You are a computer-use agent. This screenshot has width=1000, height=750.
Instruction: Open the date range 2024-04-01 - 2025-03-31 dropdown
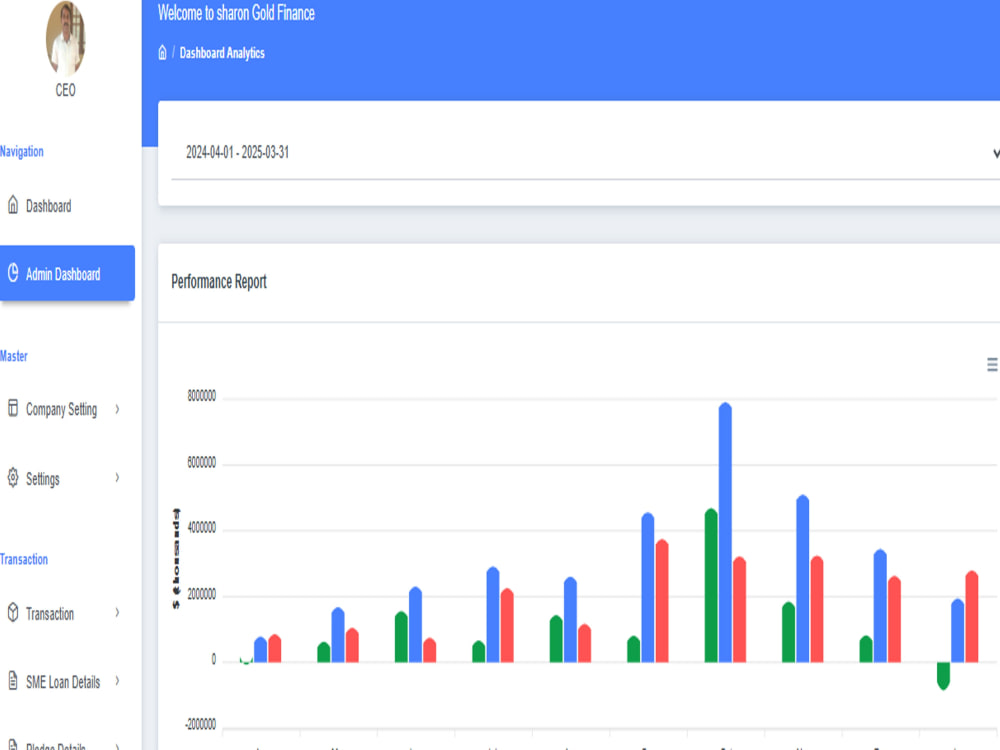click(585, 152)
